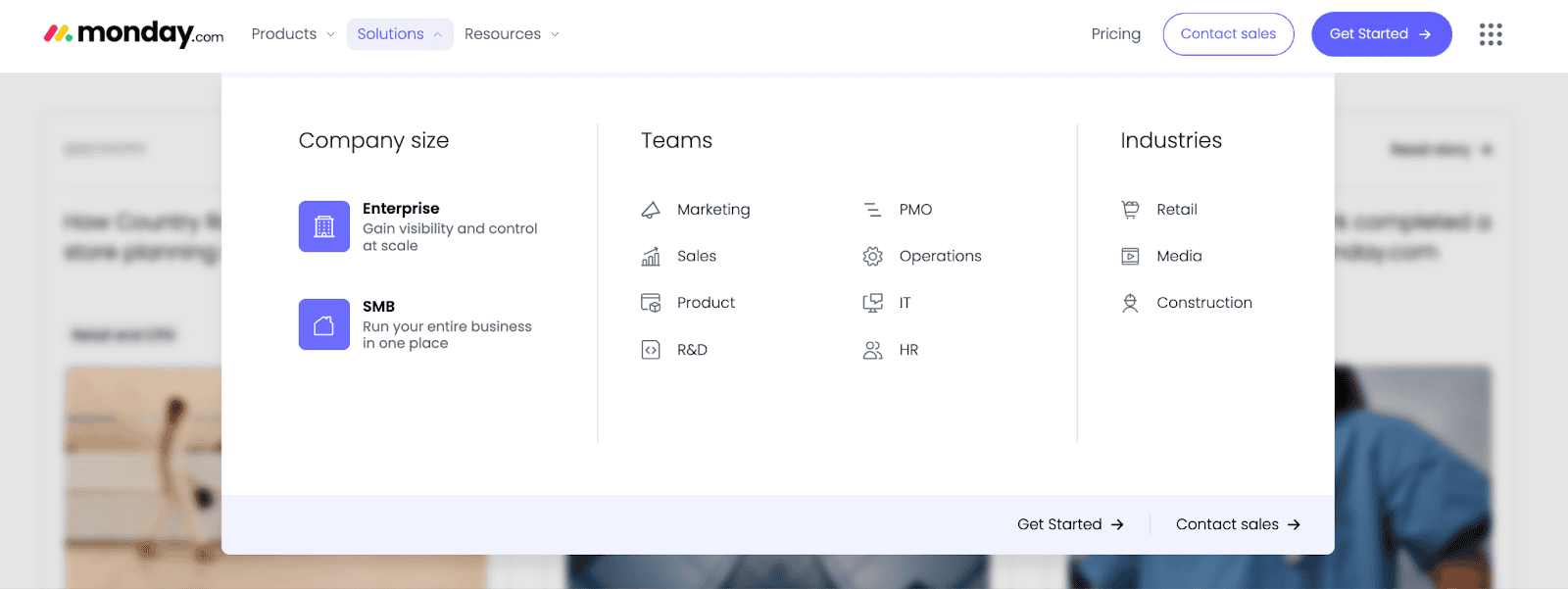
Task: Click the blue Get Started button
Action: (x=1381, y=34)
